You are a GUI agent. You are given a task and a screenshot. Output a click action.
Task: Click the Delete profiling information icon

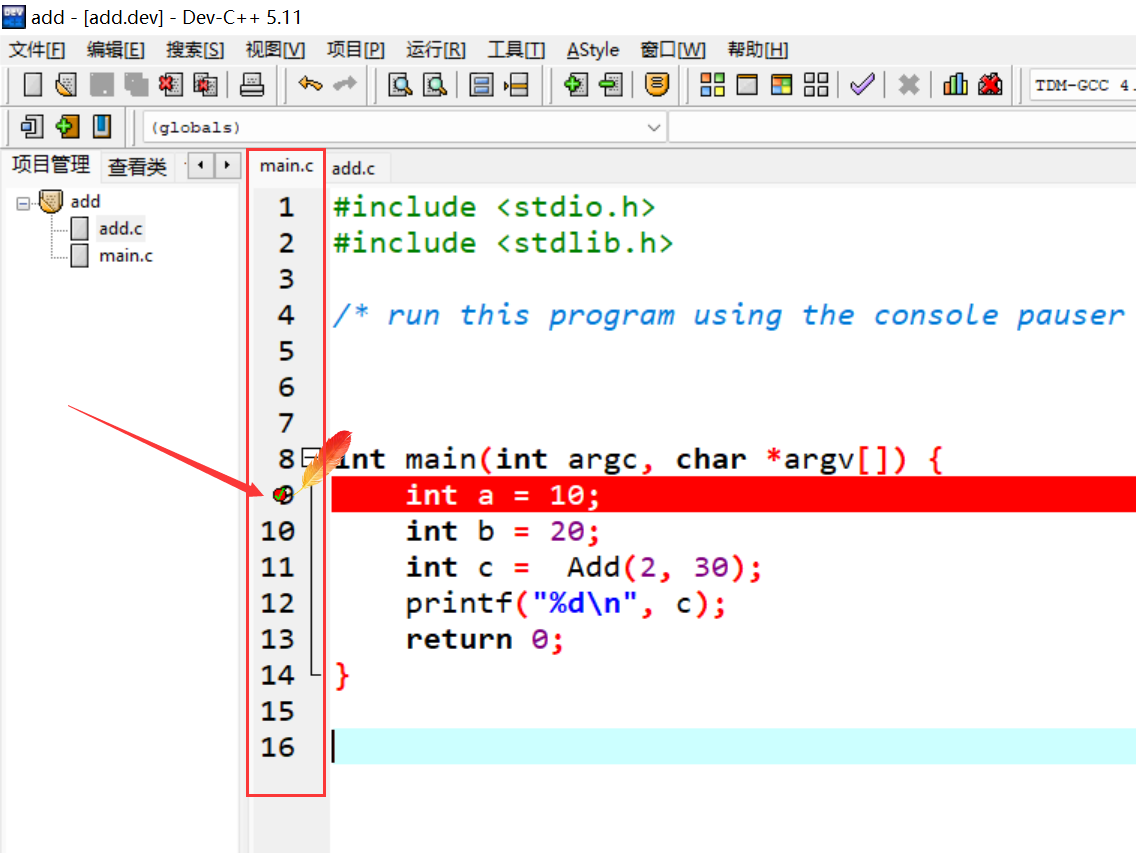990,85
